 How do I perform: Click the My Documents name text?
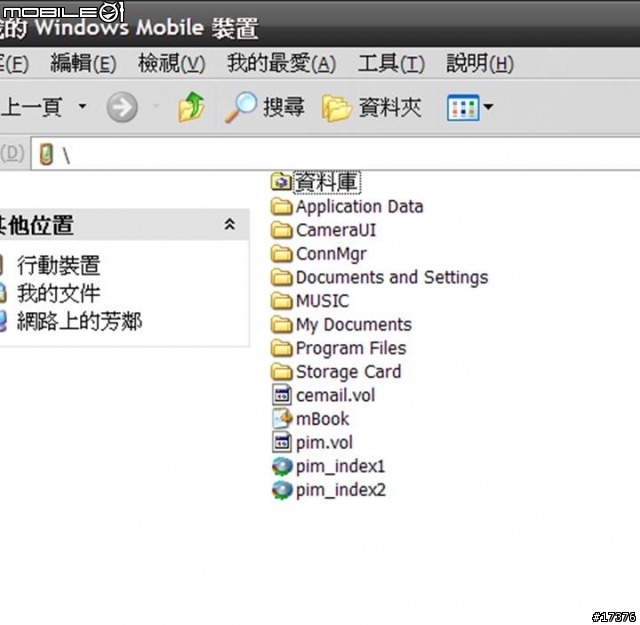pyautogui.click(x=354, y=325)
